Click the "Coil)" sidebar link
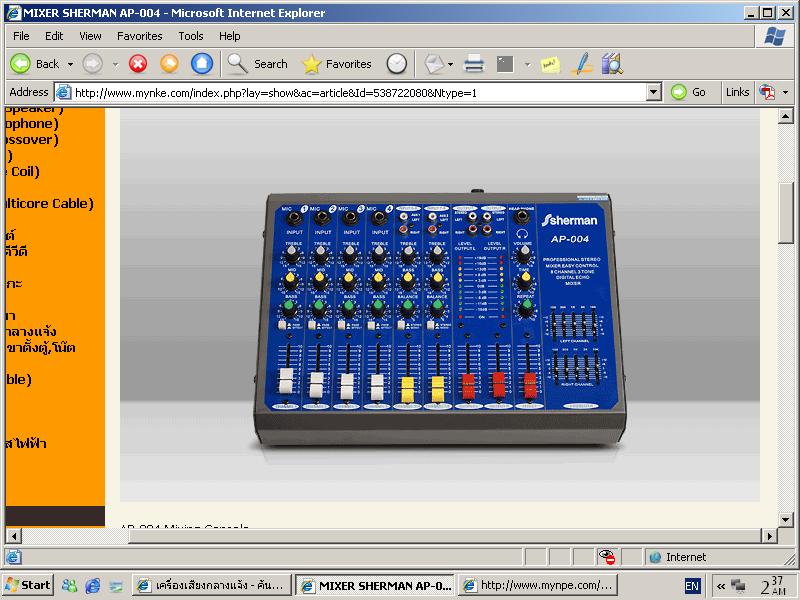 coord(23,171)
